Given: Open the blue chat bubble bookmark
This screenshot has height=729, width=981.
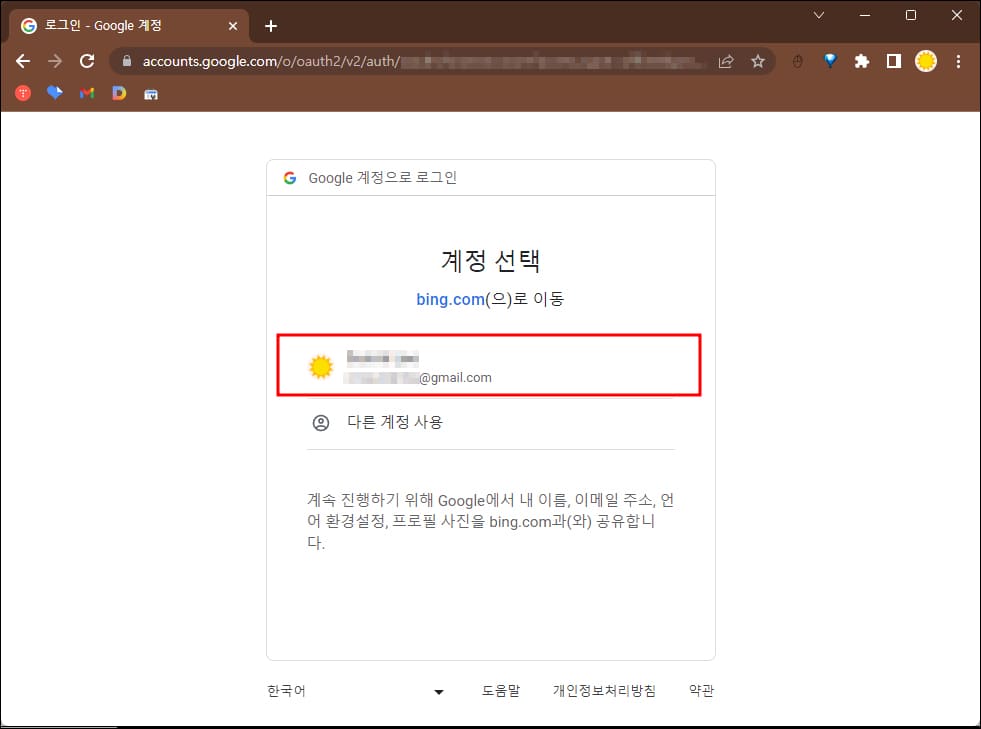Looking at the screenshot, I should point(55,93).
